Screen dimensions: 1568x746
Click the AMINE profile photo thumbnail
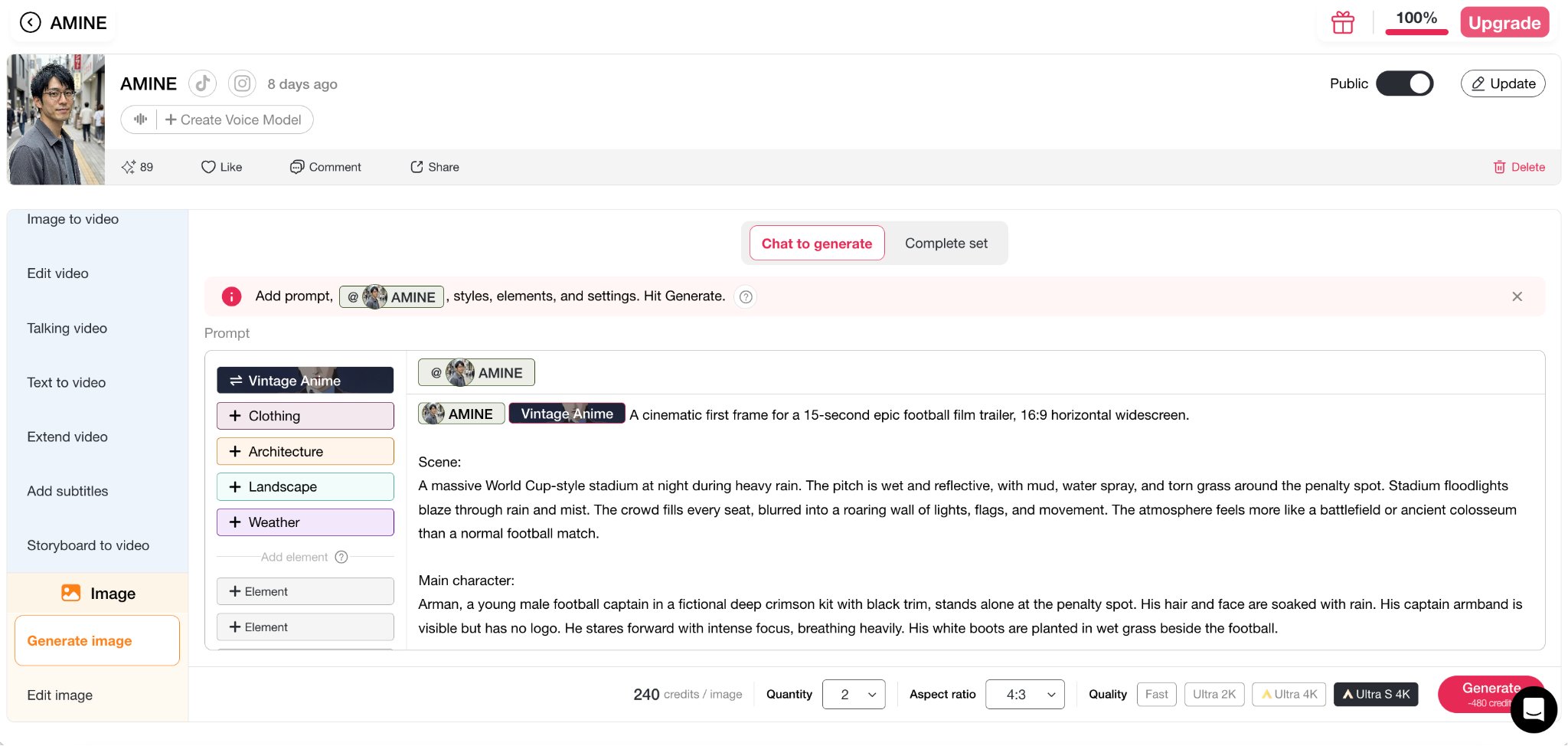(x=56, y=119)
